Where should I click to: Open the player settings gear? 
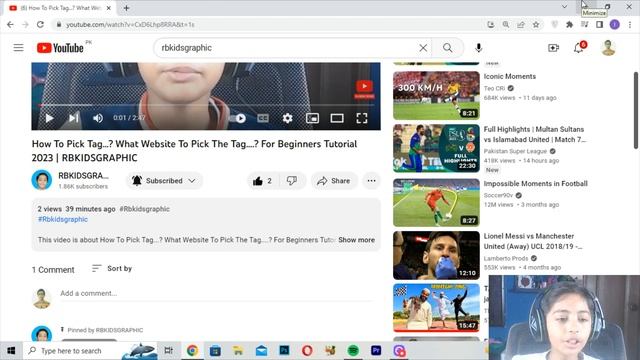click(287, 118)
